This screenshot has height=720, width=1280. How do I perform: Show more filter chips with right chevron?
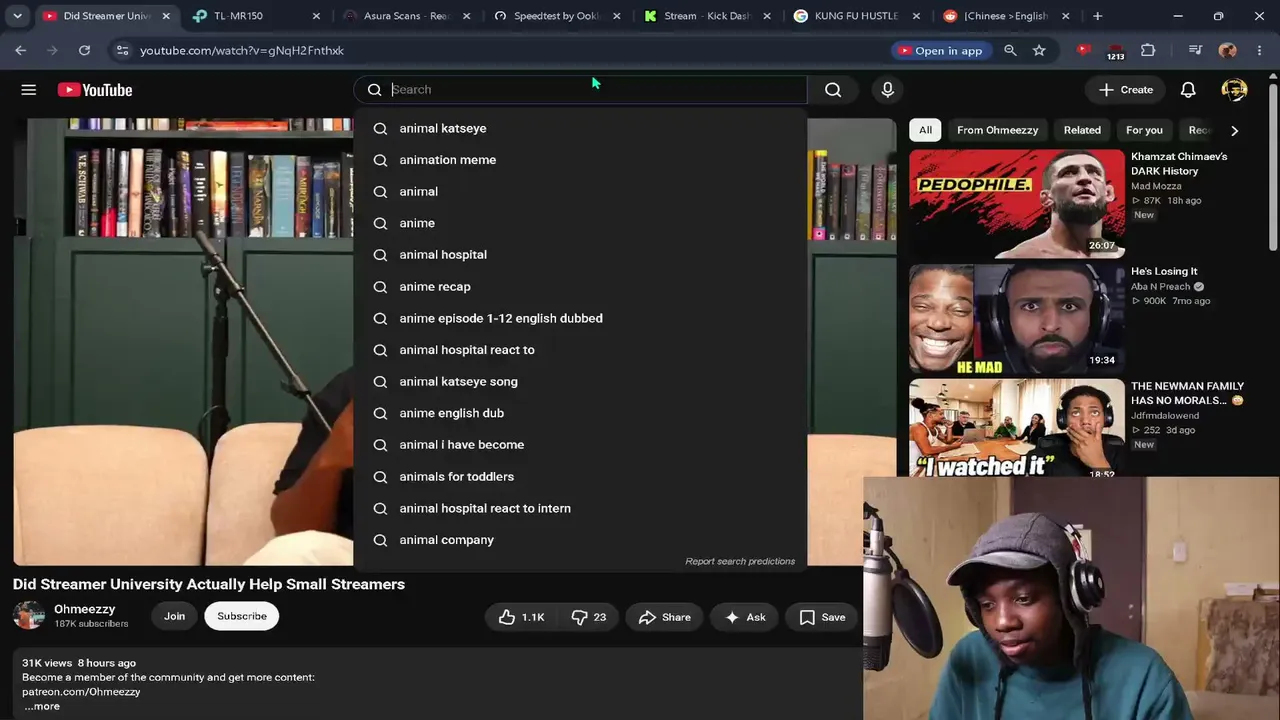click(x=1234, y=130)
